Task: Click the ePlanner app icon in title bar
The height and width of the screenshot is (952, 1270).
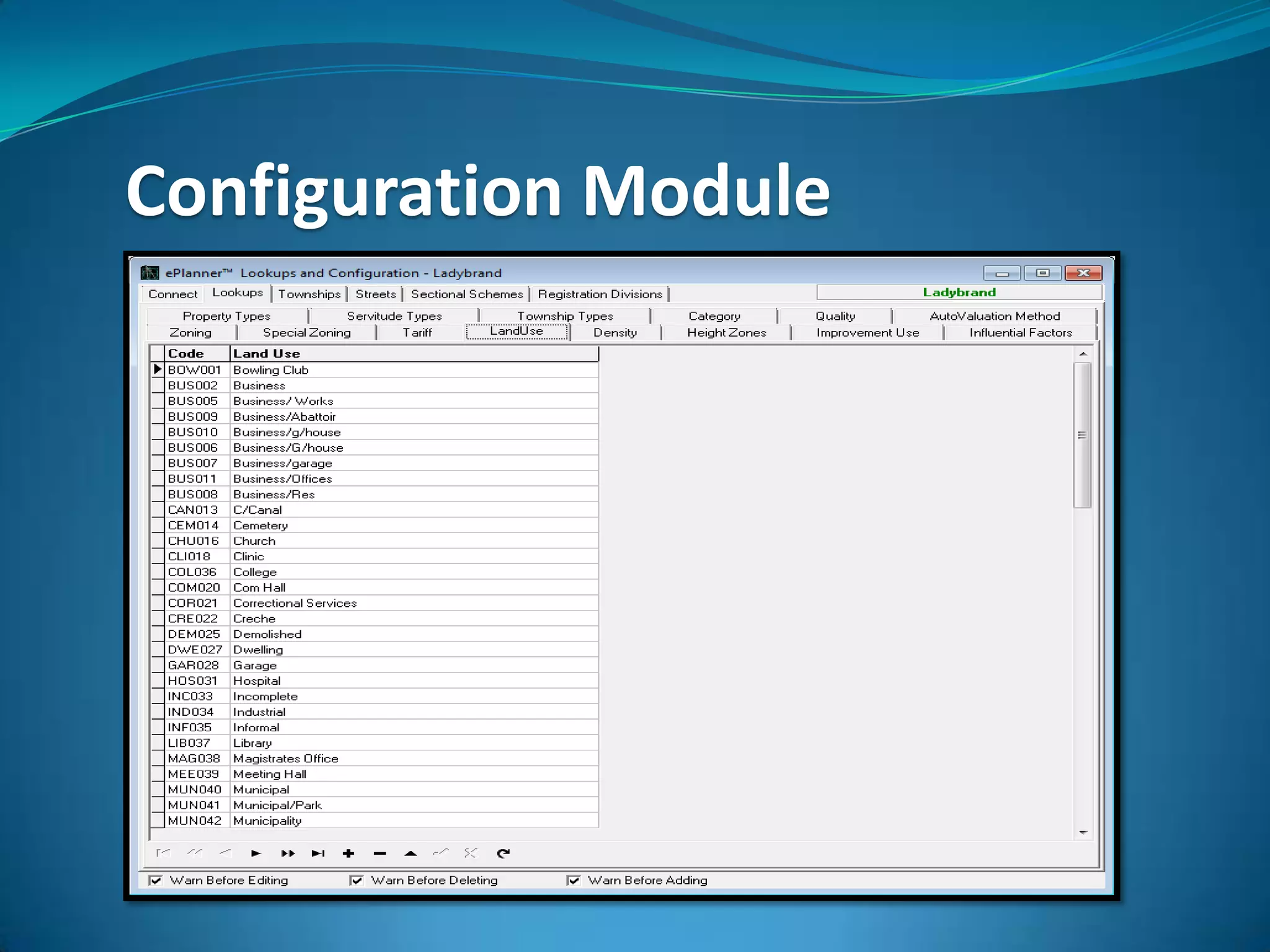Action: coord(149,273)
